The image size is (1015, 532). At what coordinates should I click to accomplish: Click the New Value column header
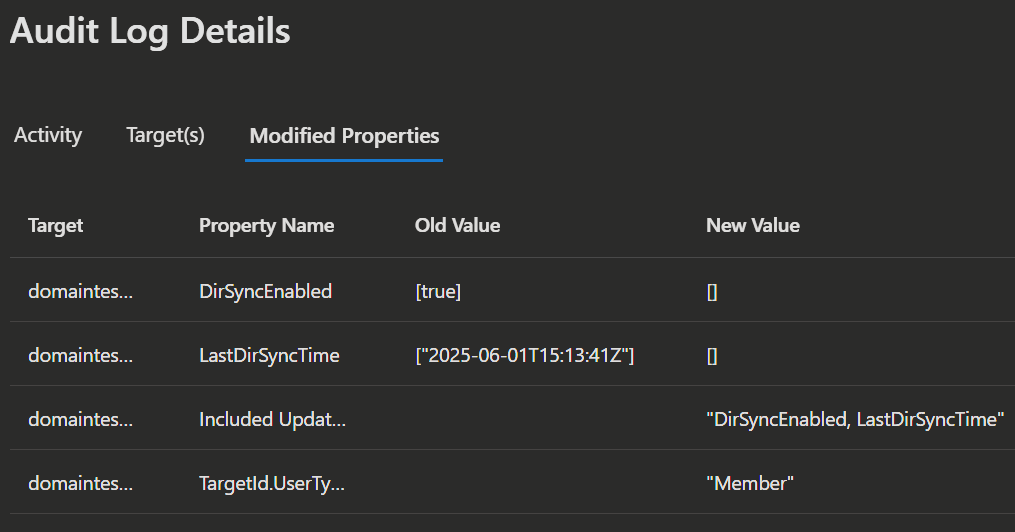click(752, 225)
